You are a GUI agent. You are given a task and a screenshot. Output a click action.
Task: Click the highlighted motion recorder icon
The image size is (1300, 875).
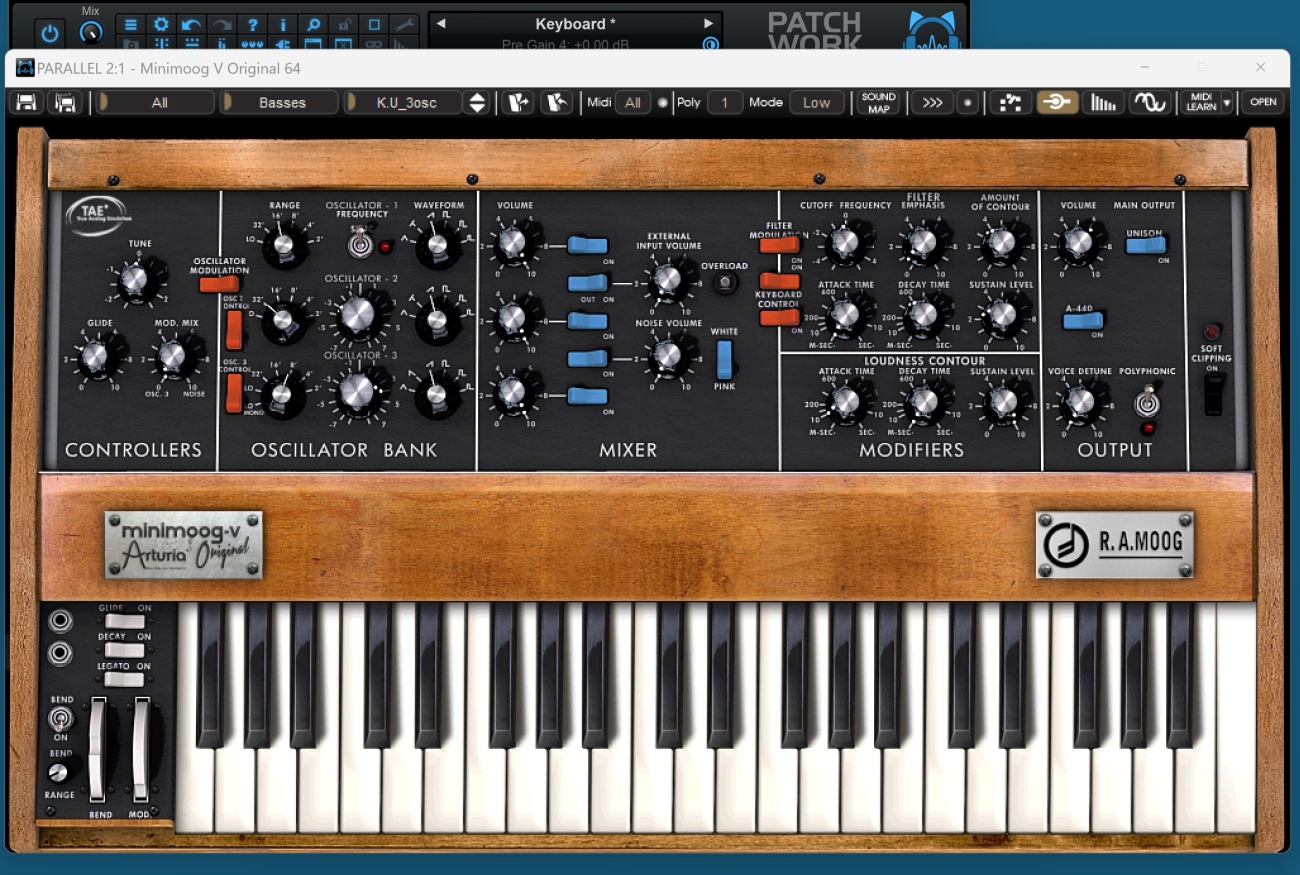[1057, 102]
